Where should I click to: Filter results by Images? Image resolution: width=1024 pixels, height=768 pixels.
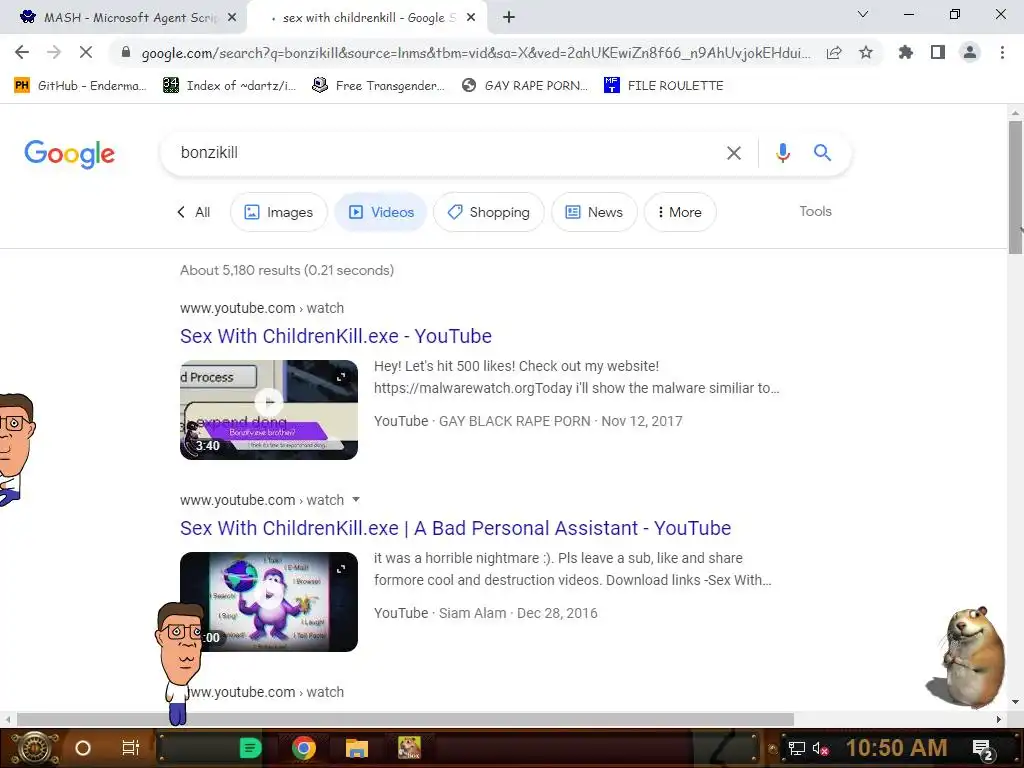pos(279,212)
